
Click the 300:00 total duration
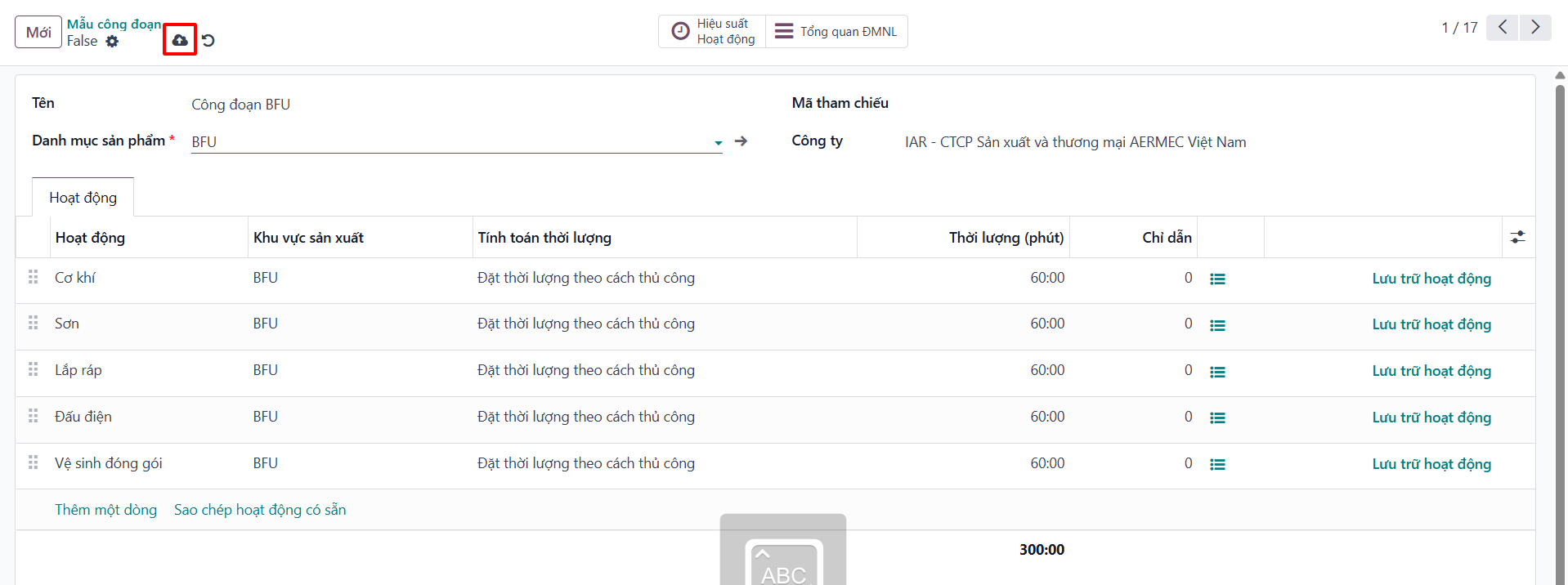(1042, 550)
